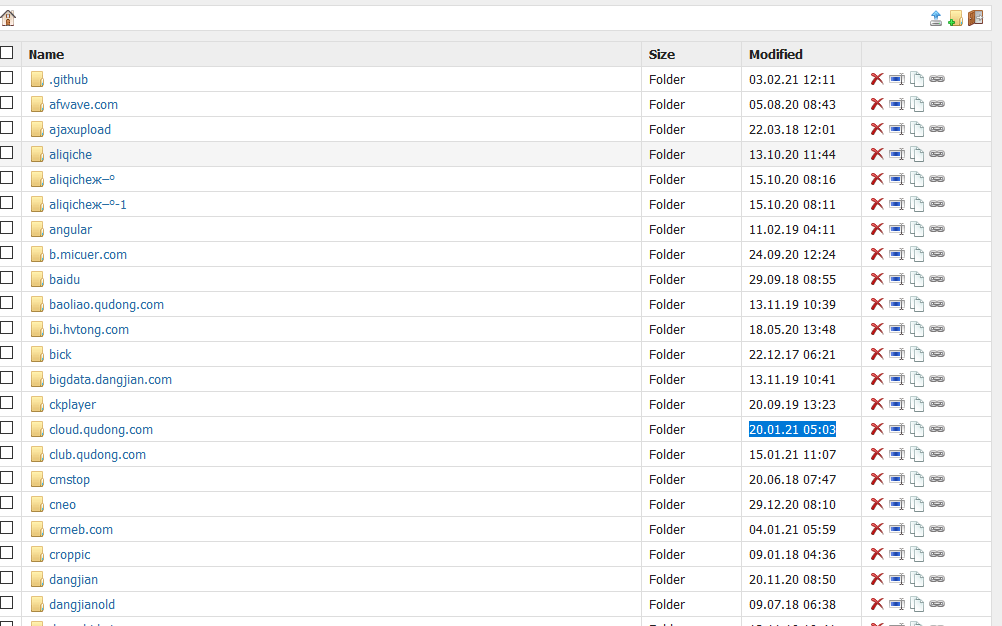Tick the croppic folder checkbox
Screen dimensions: 1002x626
6,553
